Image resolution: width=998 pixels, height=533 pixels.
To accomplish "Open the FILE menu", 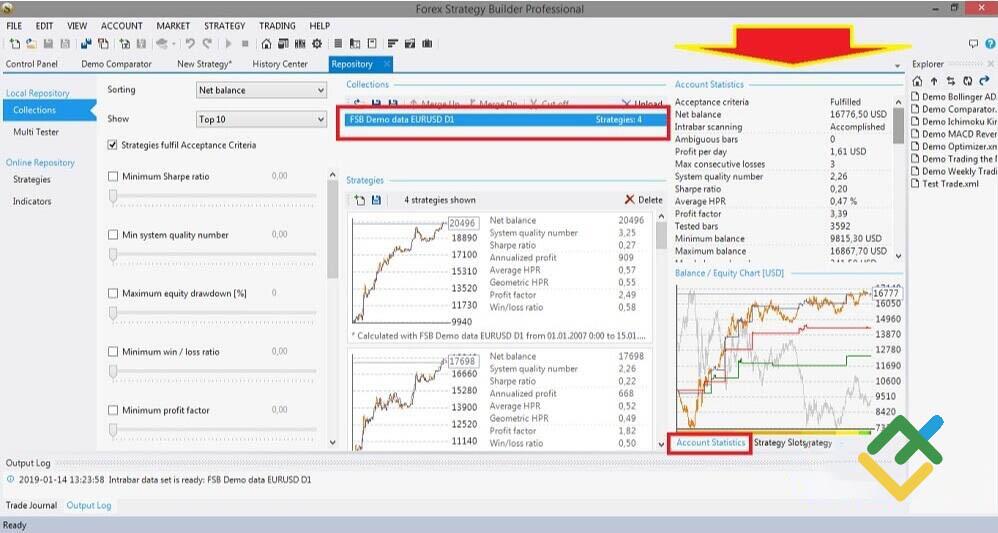I will point(14,26).
